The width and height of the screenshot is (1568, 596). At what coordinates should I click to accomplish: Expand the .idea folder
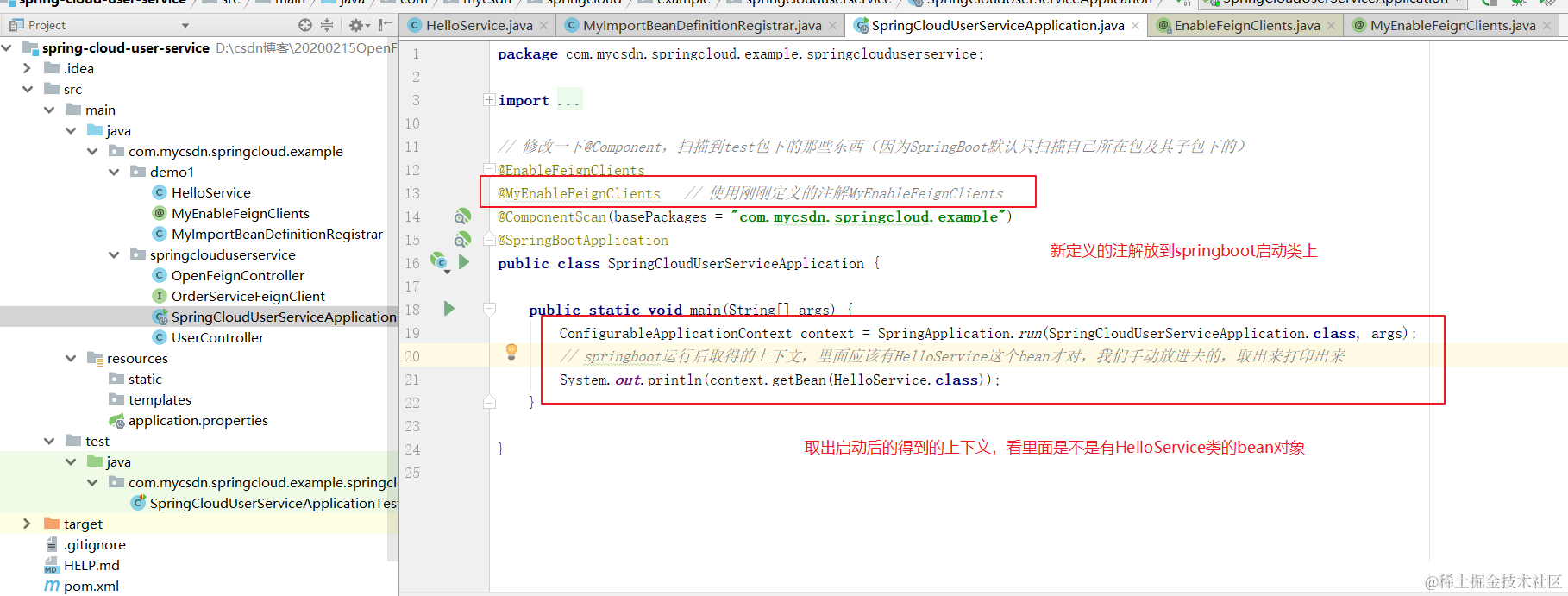tap(27, 68)
